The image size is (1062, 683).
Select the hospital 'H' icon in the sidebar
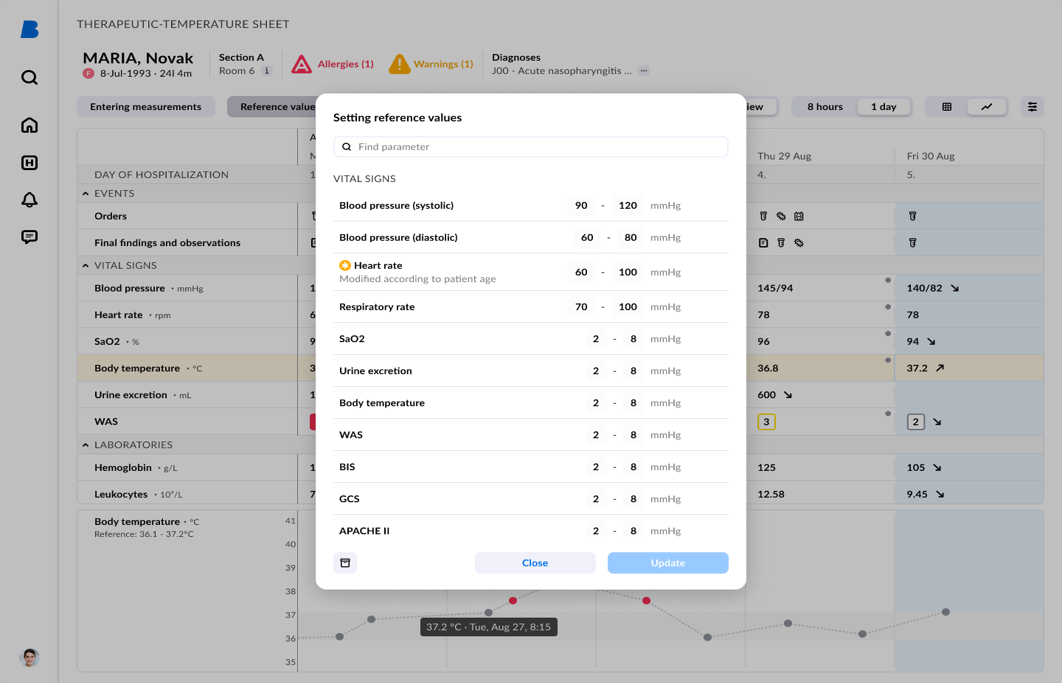(x=29, y=161)
